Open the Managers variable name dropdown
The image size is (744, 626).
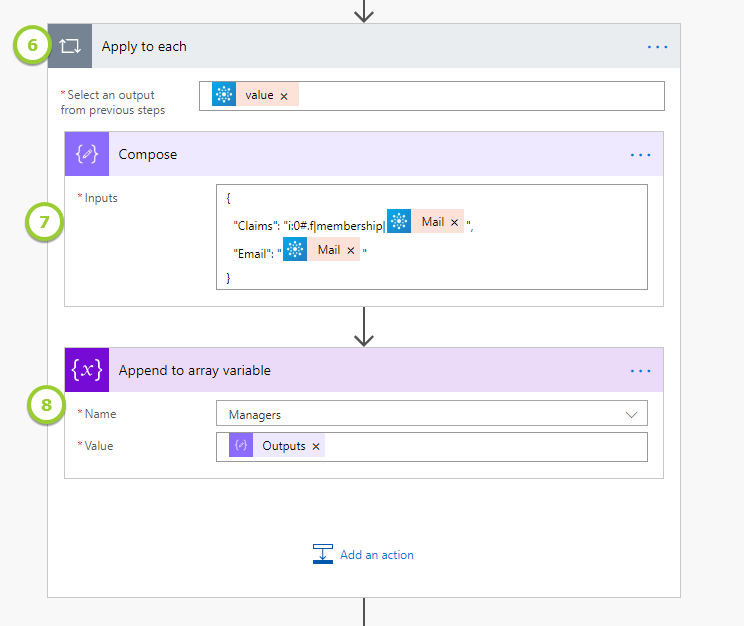[x=631, y=414]
